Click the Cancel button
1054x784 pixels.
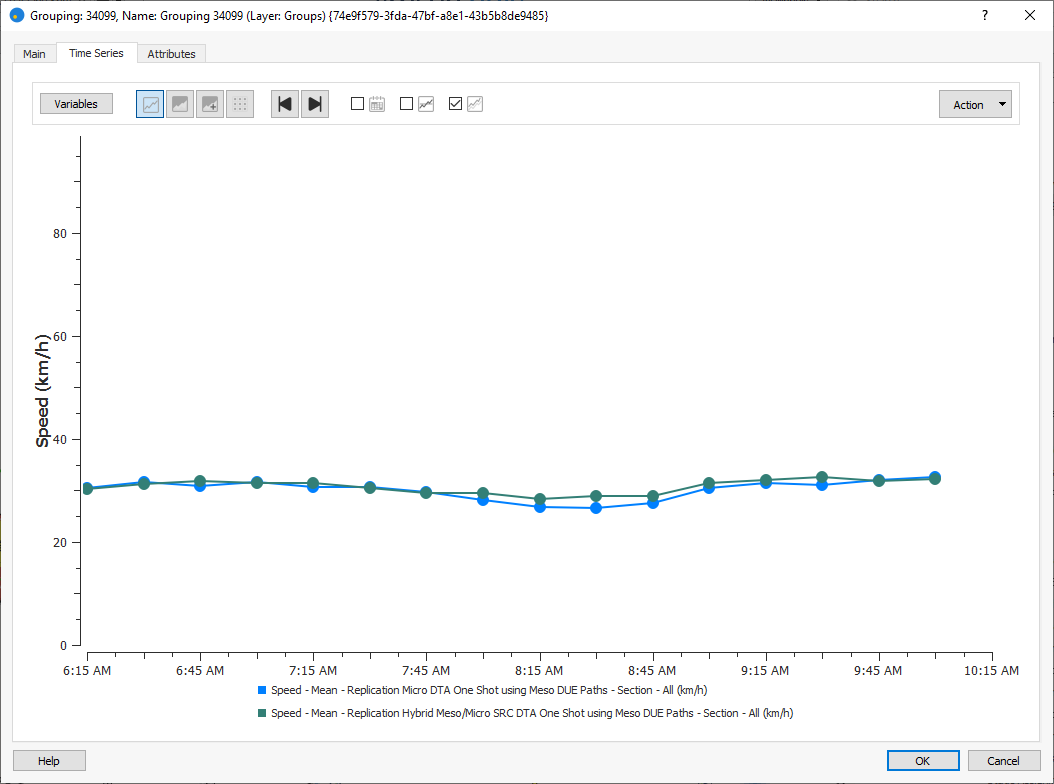coord(1003,761)
